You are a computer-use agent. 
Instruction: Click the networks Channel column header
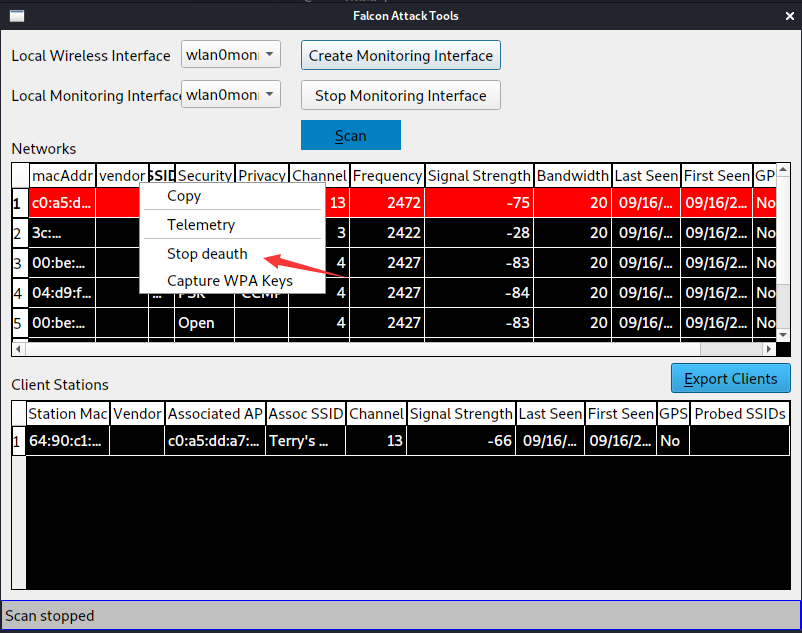319,175
